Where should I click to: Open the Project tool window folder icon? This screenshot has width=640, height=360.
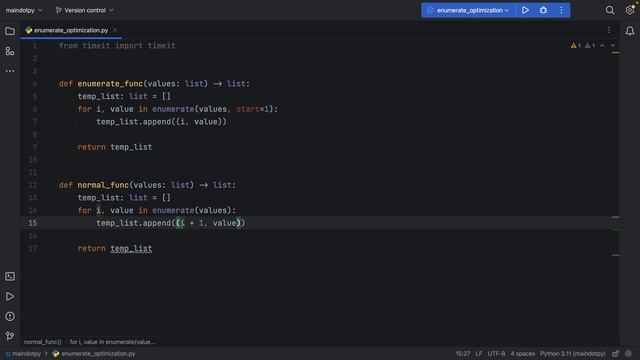pyautogui.click(x=10, y=31)
